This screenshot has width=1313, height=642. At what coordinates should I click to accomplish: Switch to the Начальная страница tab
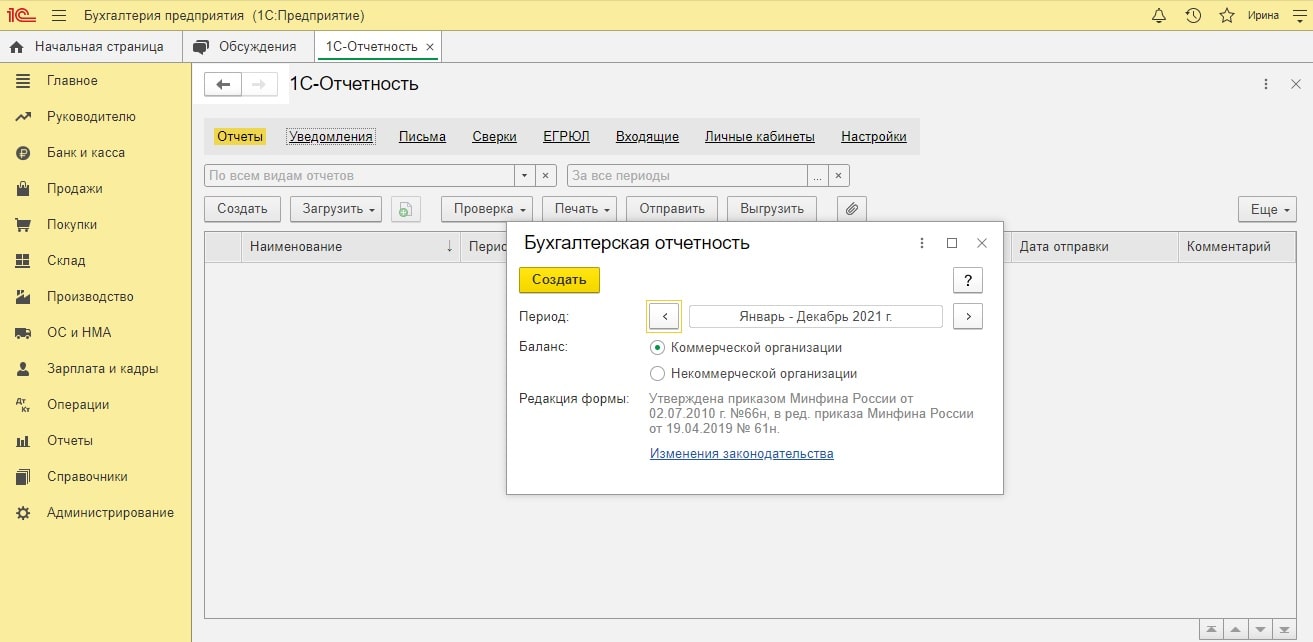pos(91,46)
